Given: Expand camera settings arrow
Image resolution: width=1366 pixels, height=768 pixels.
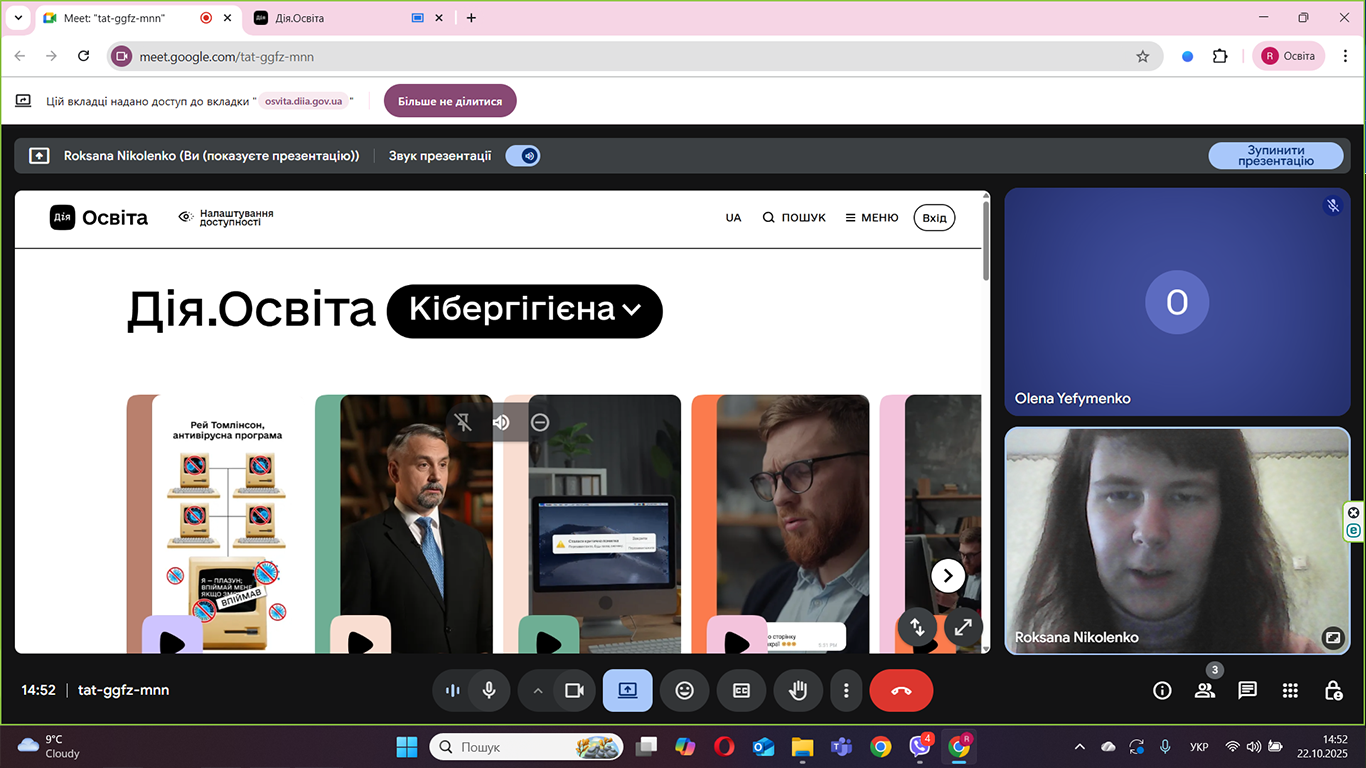Looking at the screenshot, I should coord(538,690).
